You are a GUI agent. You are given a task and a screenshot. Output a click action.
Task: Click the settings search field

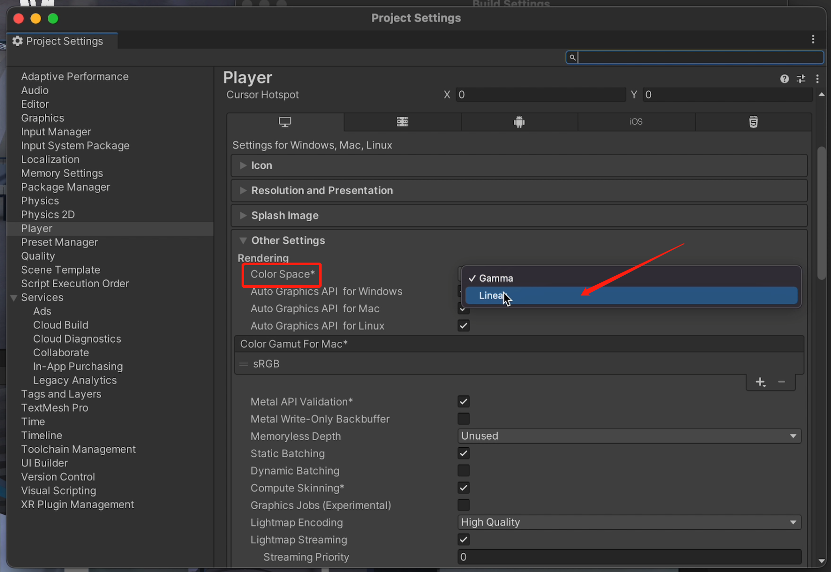coord(695,57)
